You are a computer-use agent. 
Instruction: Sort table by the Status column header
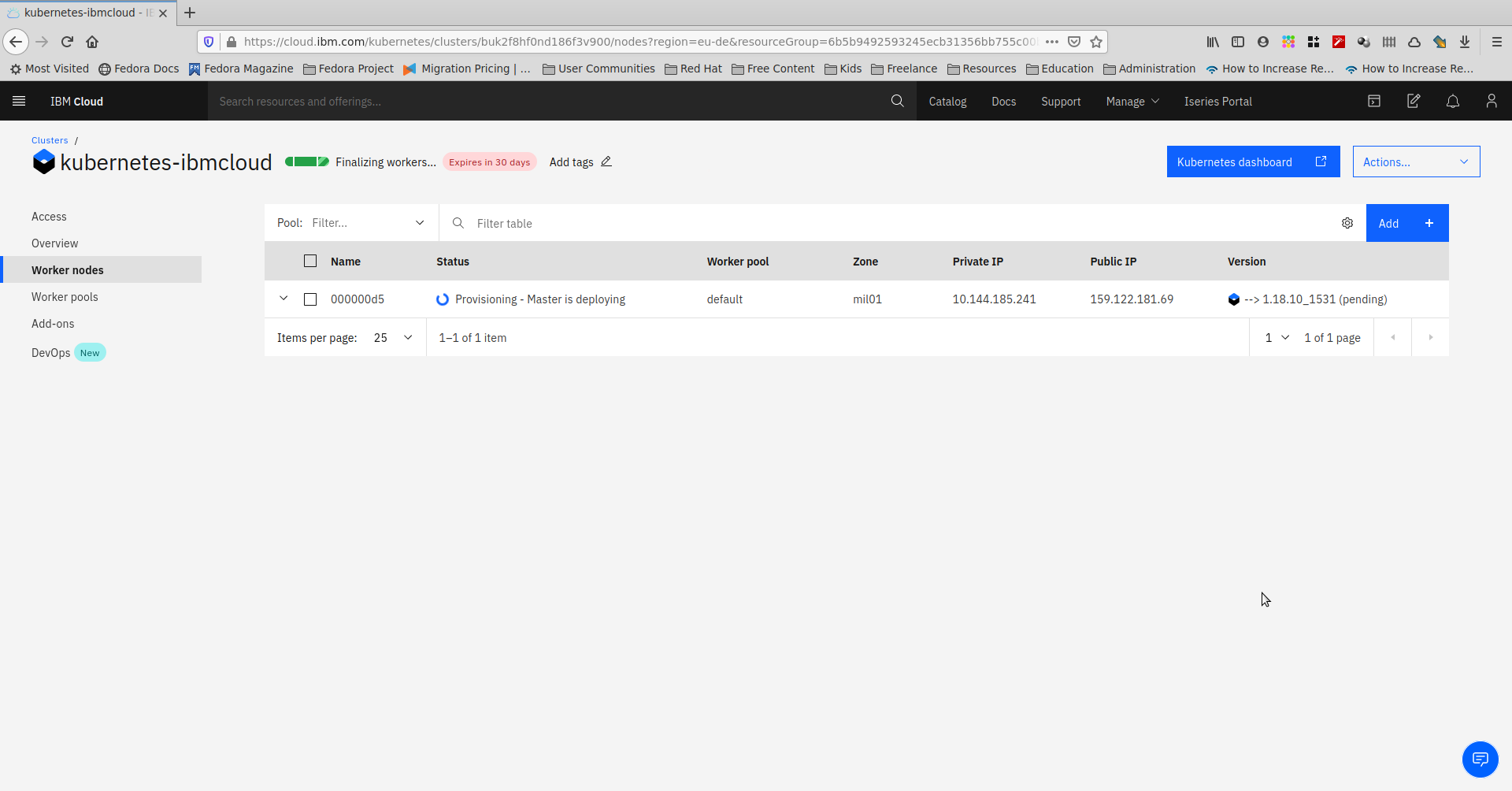point(453,261)
